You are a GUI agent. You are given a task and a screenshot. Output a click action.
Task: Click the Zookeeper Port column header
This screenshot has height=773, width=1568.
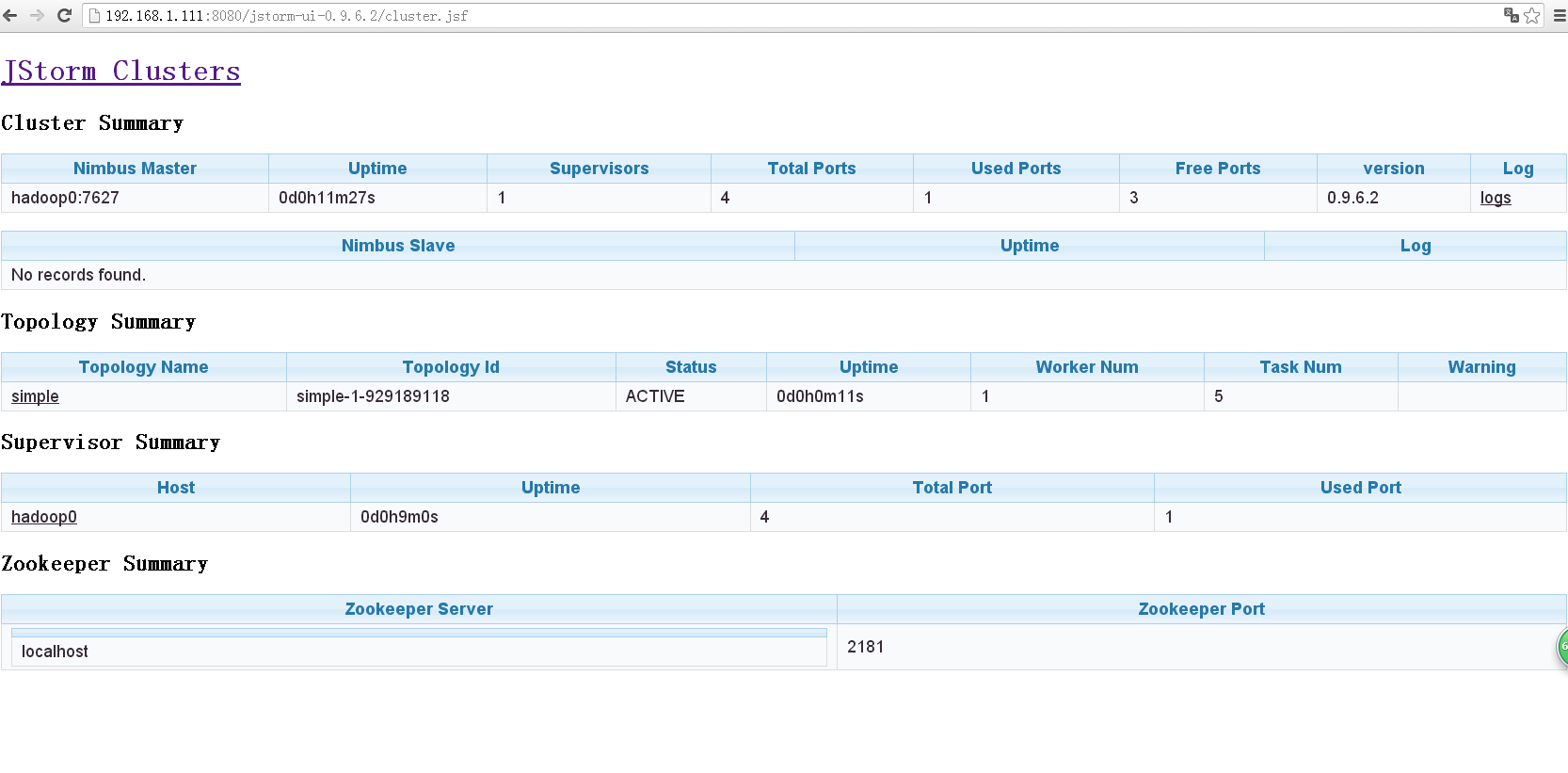click(1201, 609)
